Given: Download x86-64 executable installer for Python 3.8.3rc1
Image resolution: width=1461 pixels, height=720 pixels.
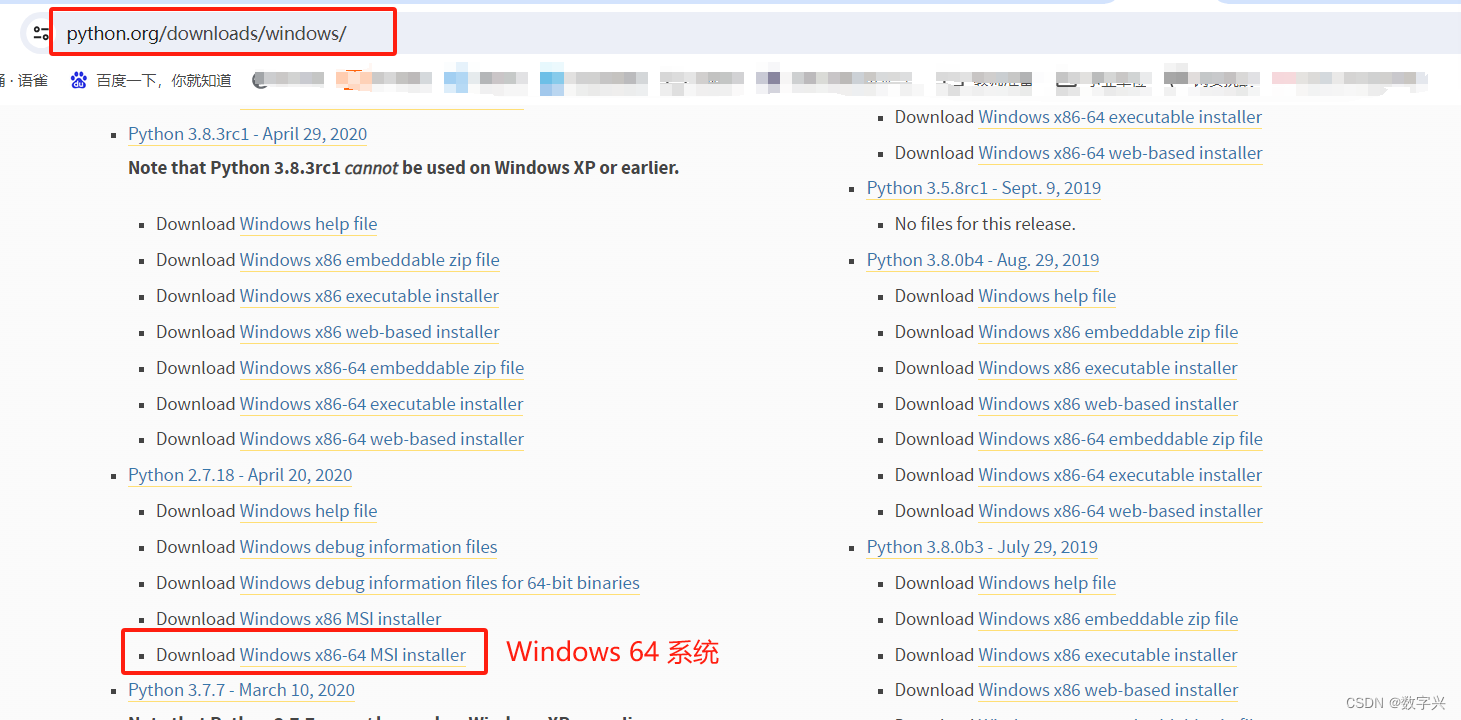Looking at the screenshot, I should (382, 404).
